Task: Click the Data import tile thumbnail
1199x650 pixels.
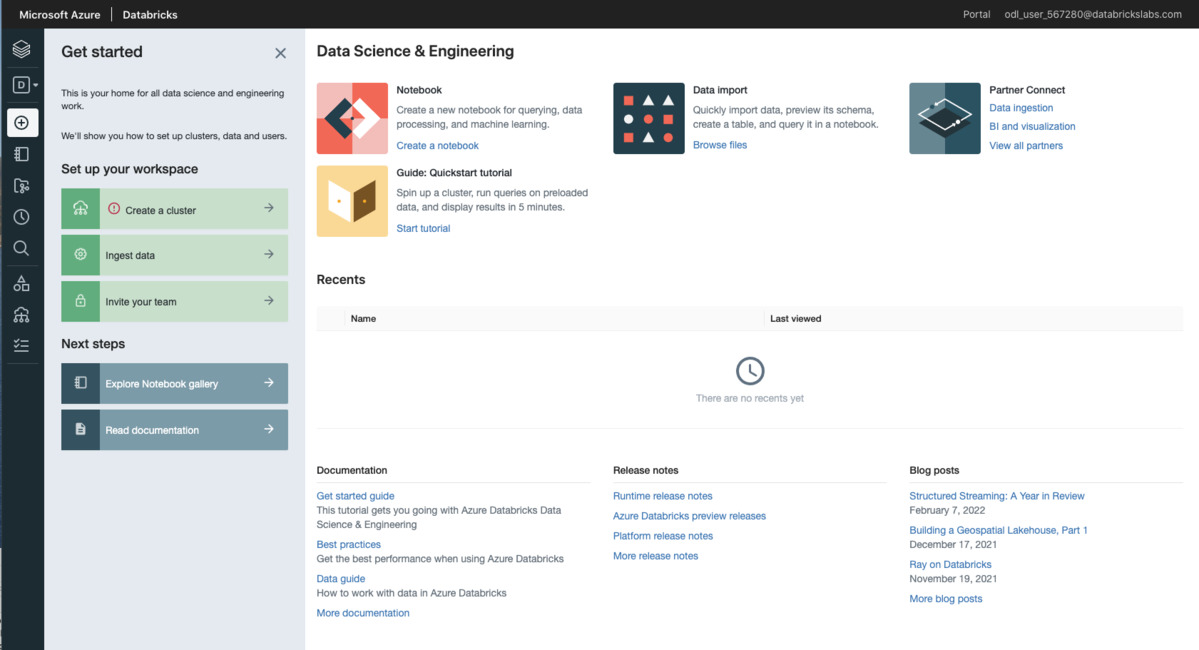Action: 648,119
